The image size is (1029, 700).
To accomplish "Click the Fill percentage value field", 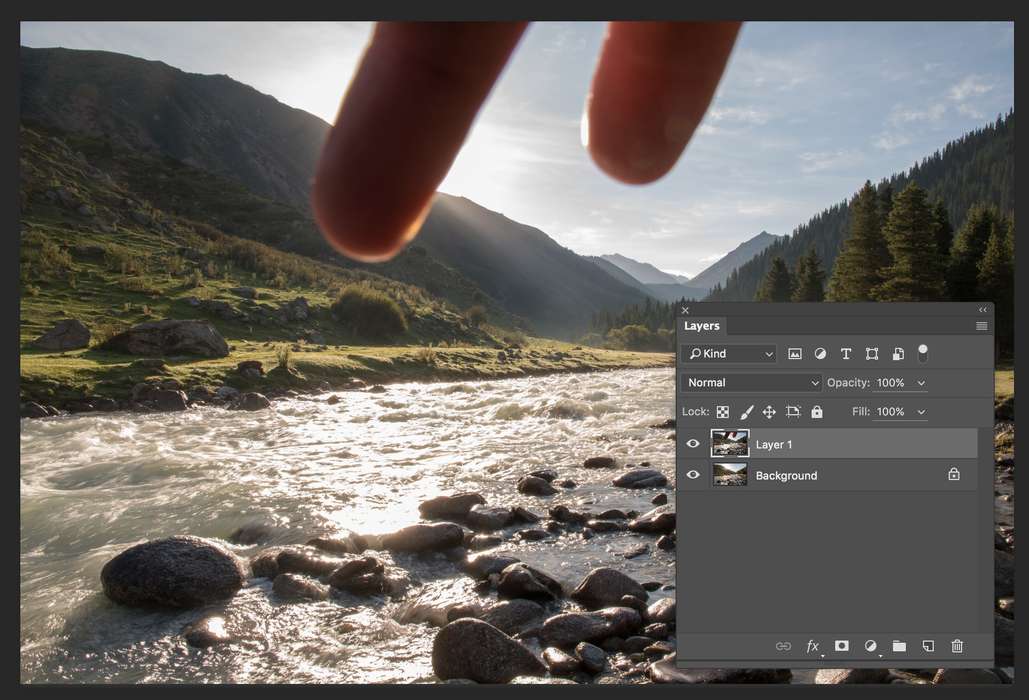I will point(891,412).
